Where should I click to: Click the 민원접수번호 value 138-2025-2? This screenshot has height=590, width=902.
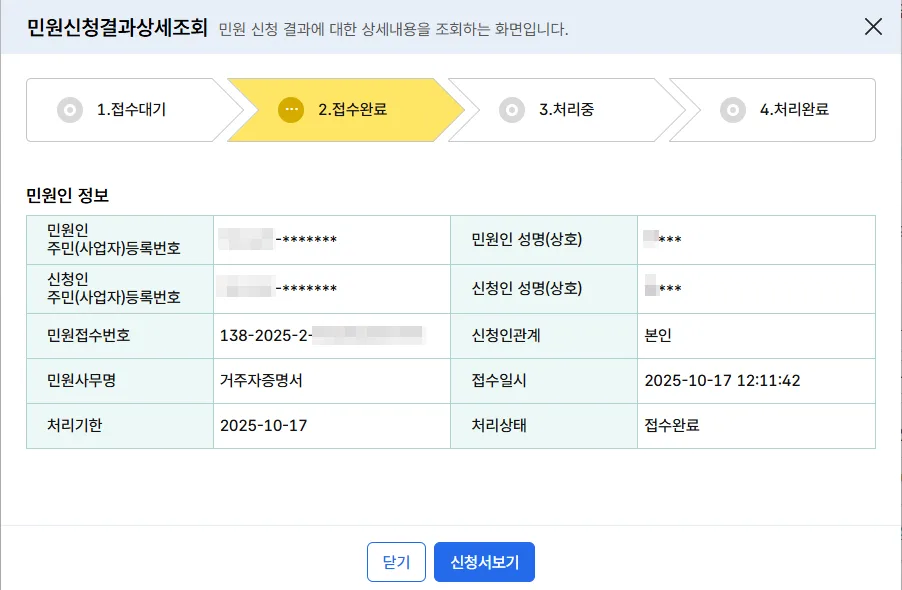[x=264, y=335]
